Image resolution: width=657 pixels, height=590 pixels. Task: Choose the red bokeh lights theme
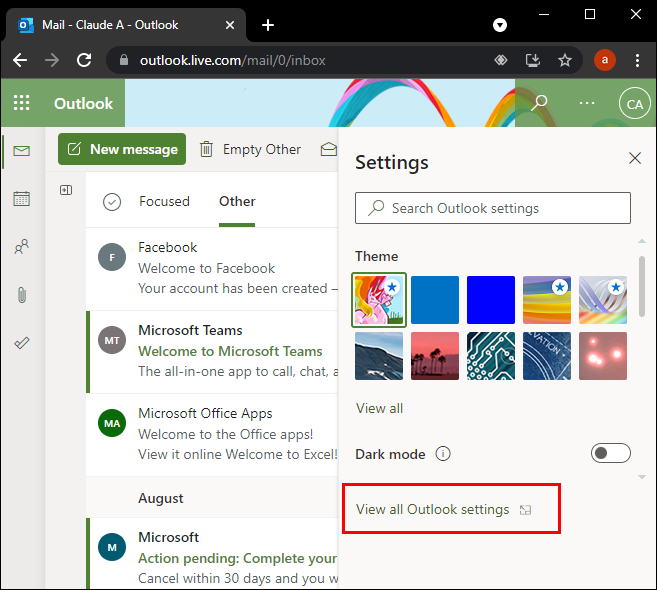(603, 356)
